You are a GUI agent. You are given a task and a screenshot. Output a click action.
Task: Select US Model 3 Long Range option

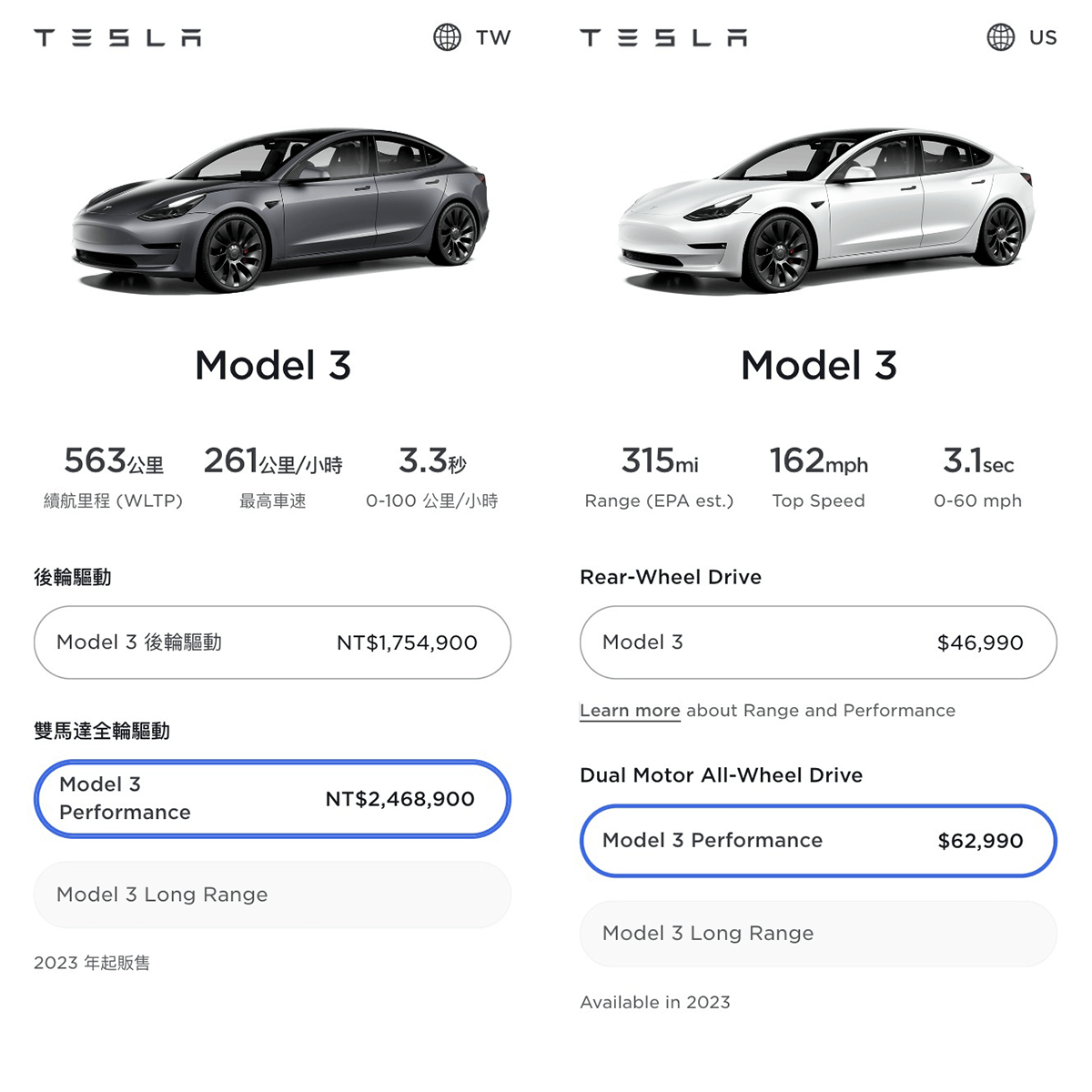pos(818,934)
